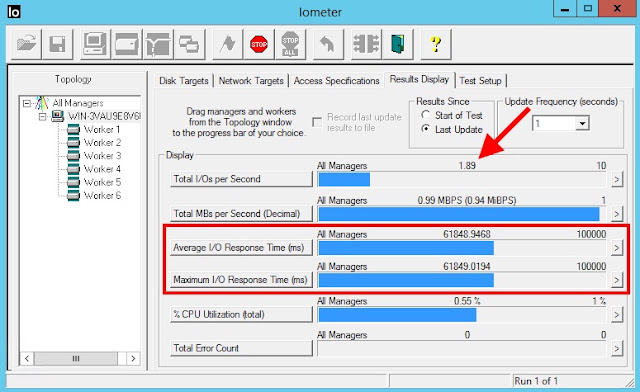Expand options arrow for Total MBs per Second
The width and height of the screenshot is (640, 392).
[617, 214]
